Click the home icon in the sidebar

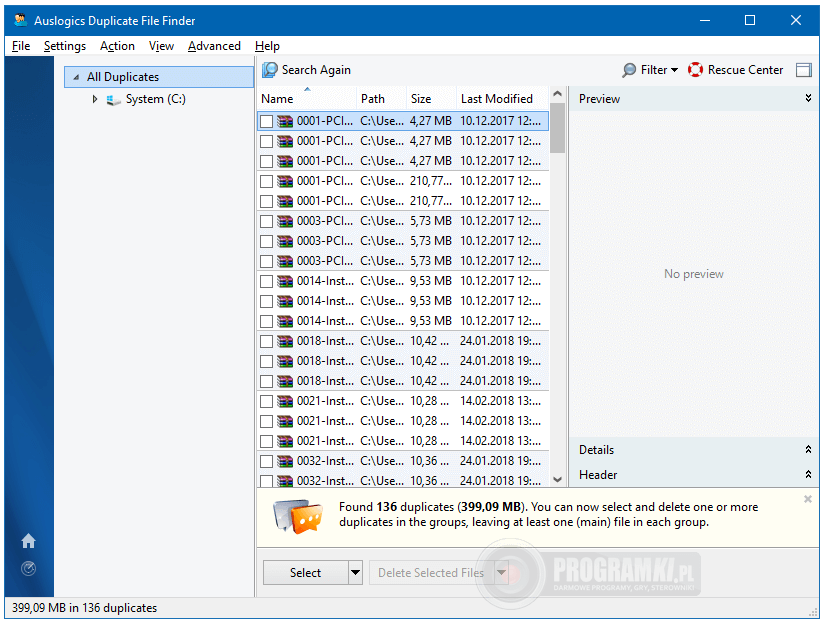tap(28, 541)
